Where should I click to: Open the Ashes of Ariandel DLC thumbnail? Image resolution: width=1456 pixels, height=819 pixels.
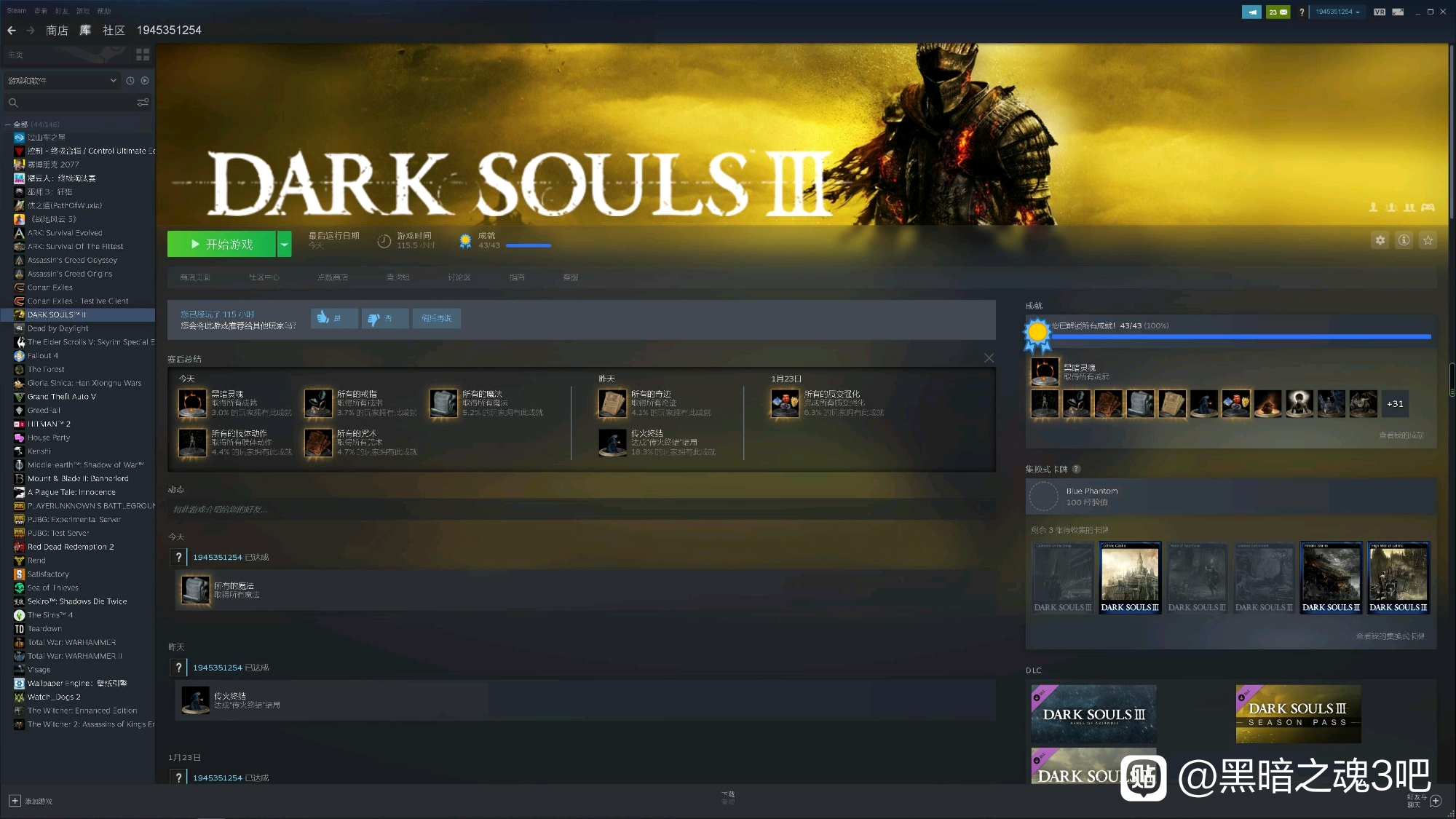[x=1093, y=713]
